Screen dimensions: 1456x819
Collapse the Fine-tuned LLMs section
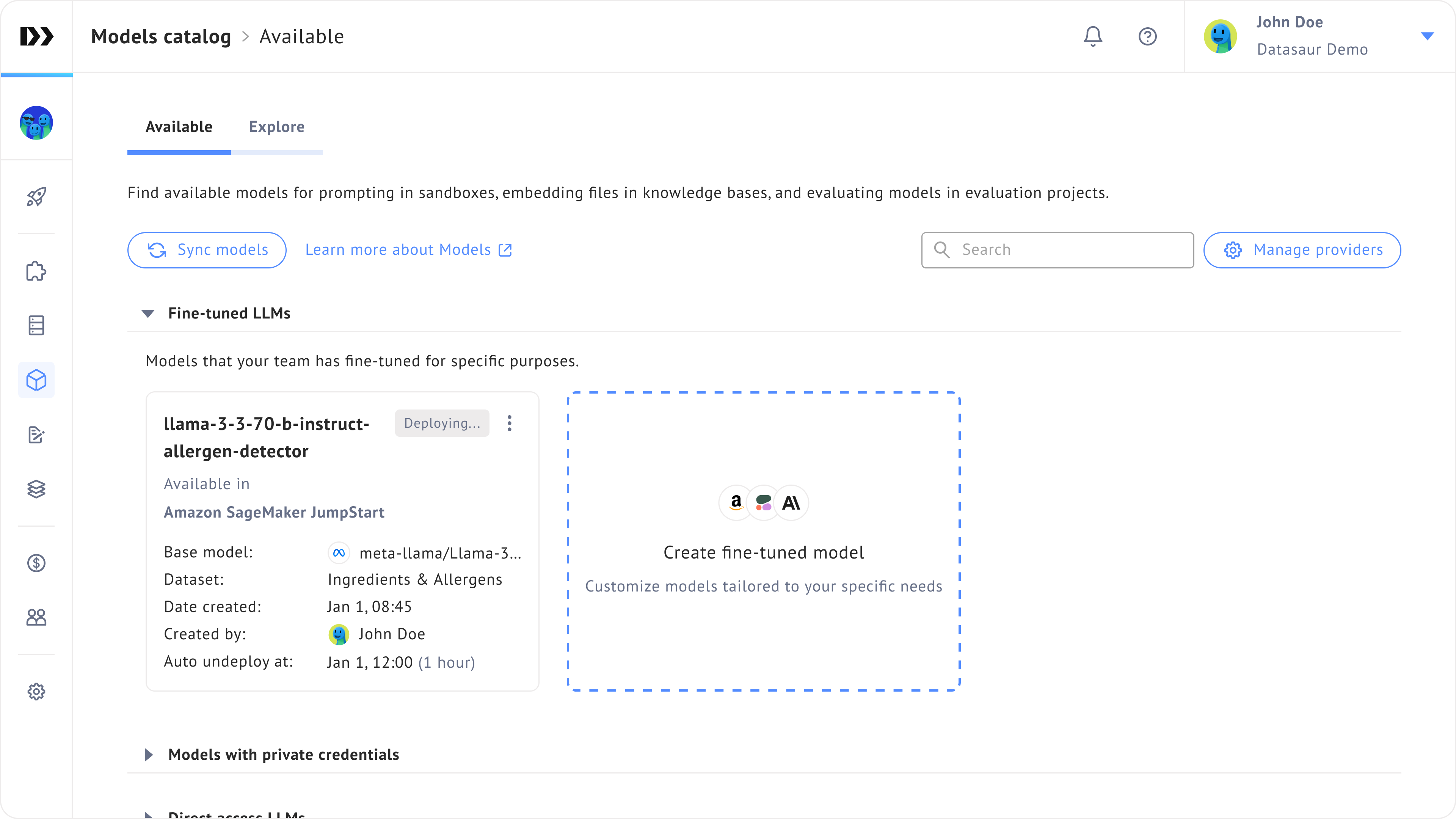(148, 314)
